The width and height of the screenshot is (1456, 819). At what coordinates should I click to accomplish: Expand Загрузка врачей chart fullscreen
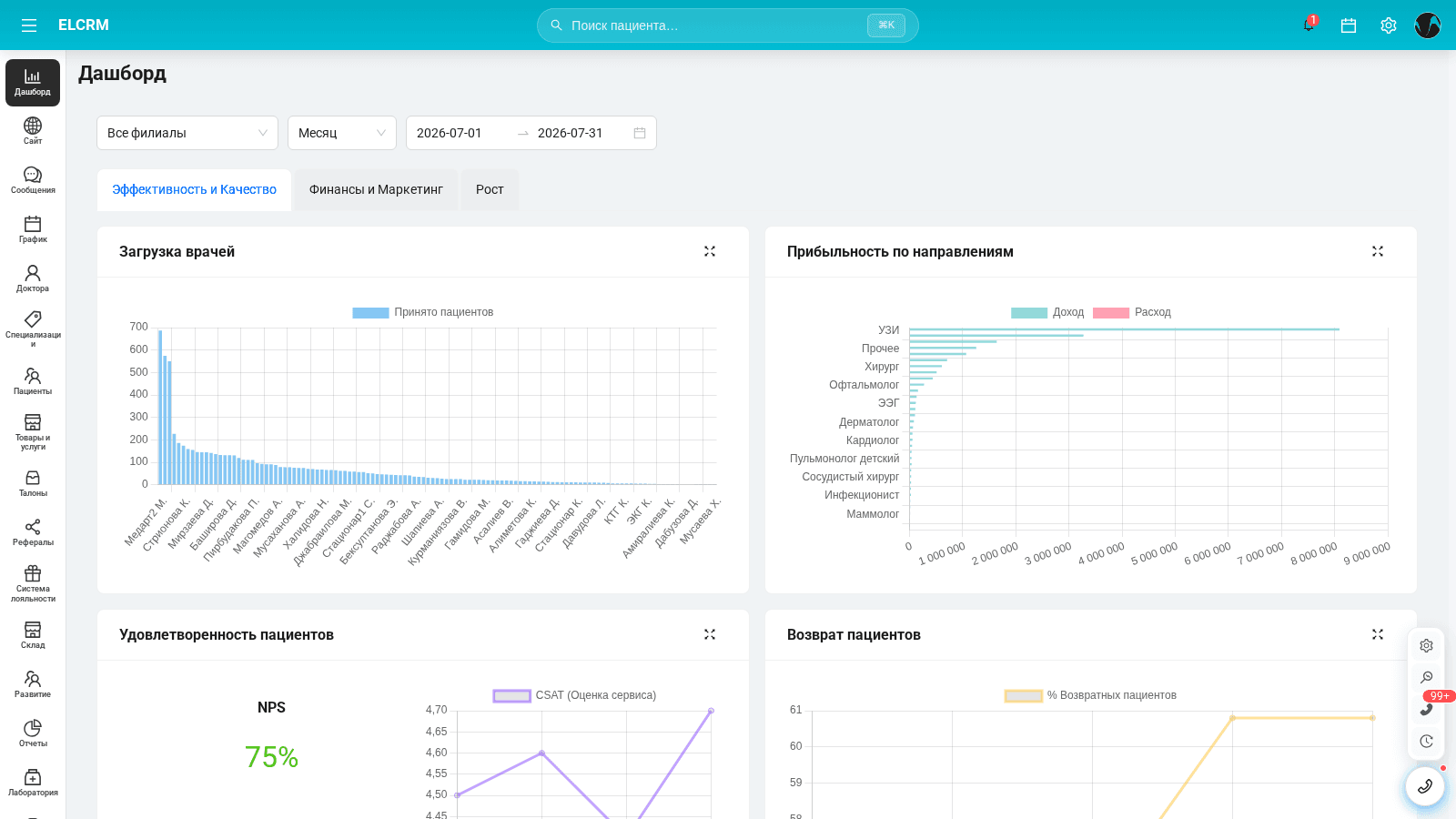710,251
